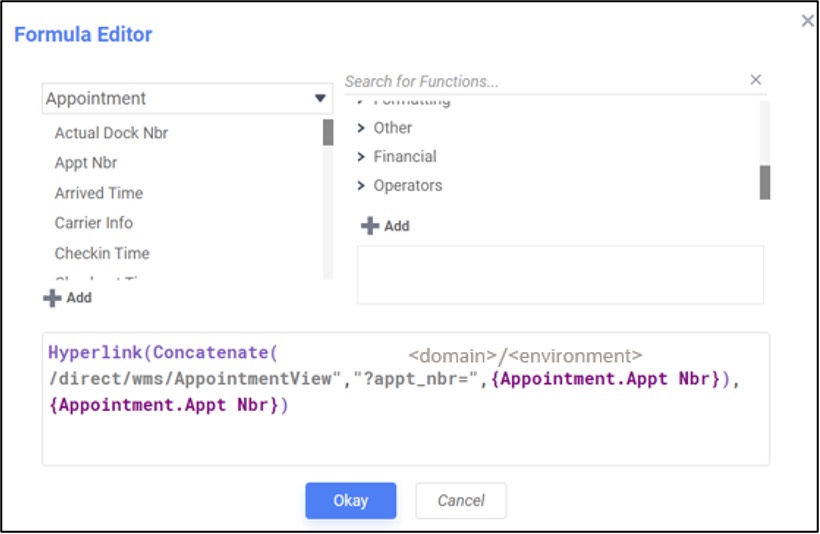Select the Appt Nbr field

pyautogui.click(x=86, y=163)
